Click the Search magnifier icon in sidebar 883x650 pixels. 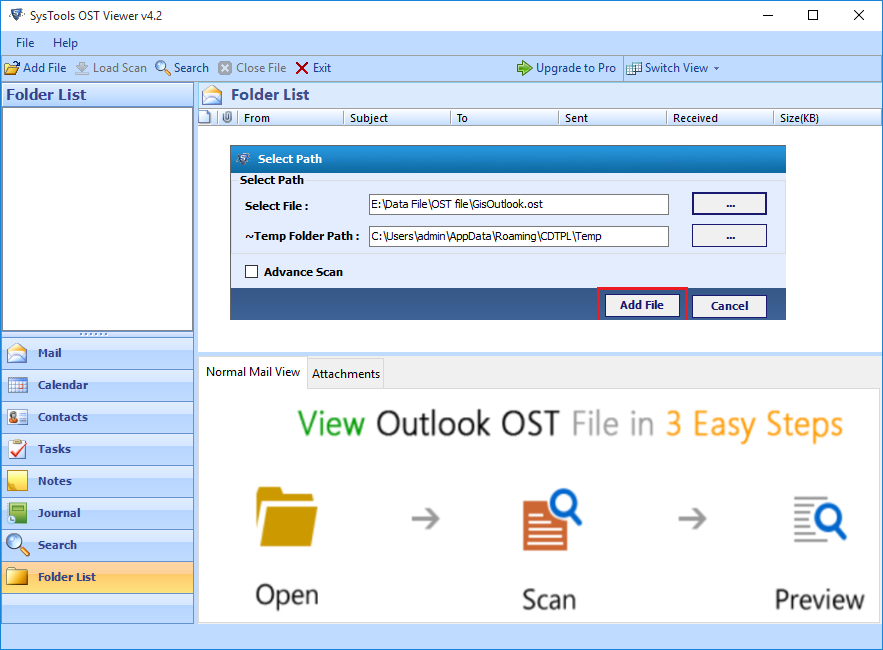click(17, 545)
